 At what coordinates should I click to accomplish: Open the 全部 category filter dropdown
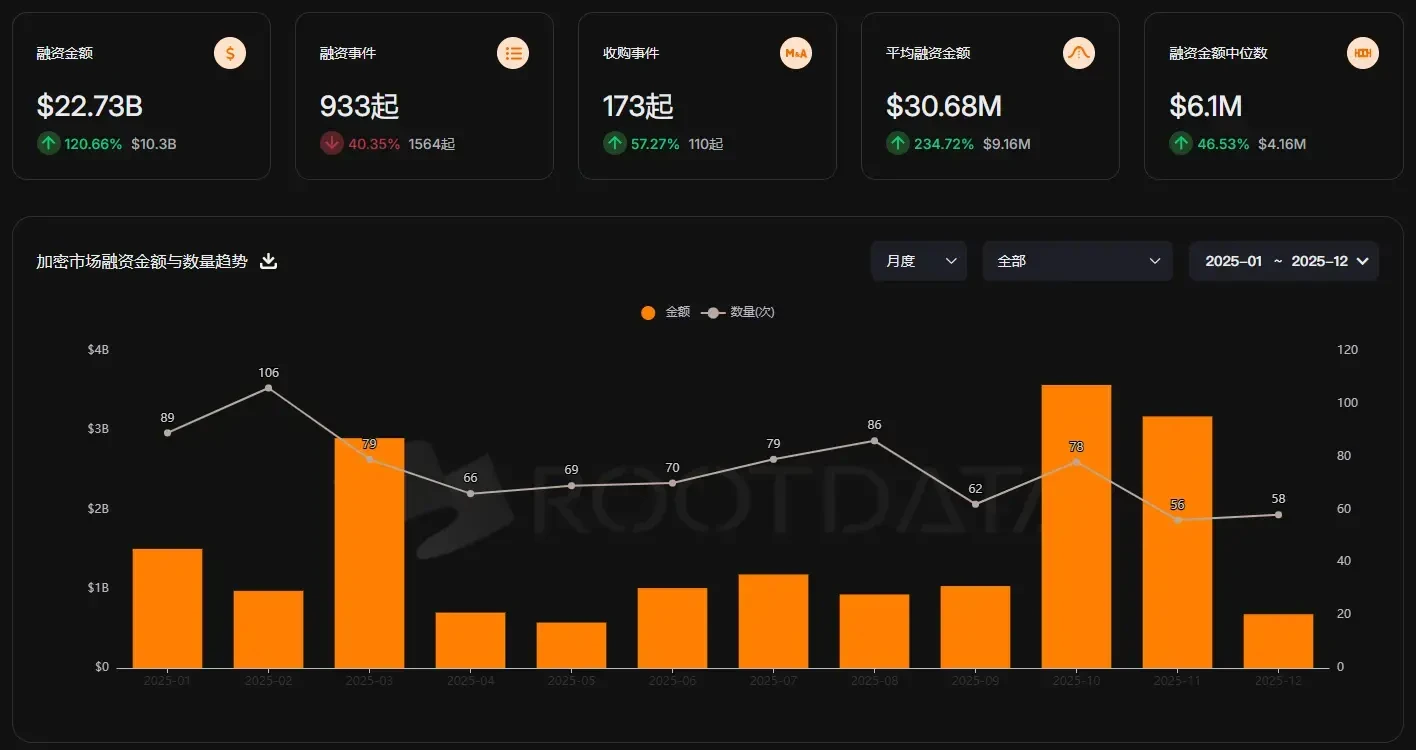point(1077,260)
